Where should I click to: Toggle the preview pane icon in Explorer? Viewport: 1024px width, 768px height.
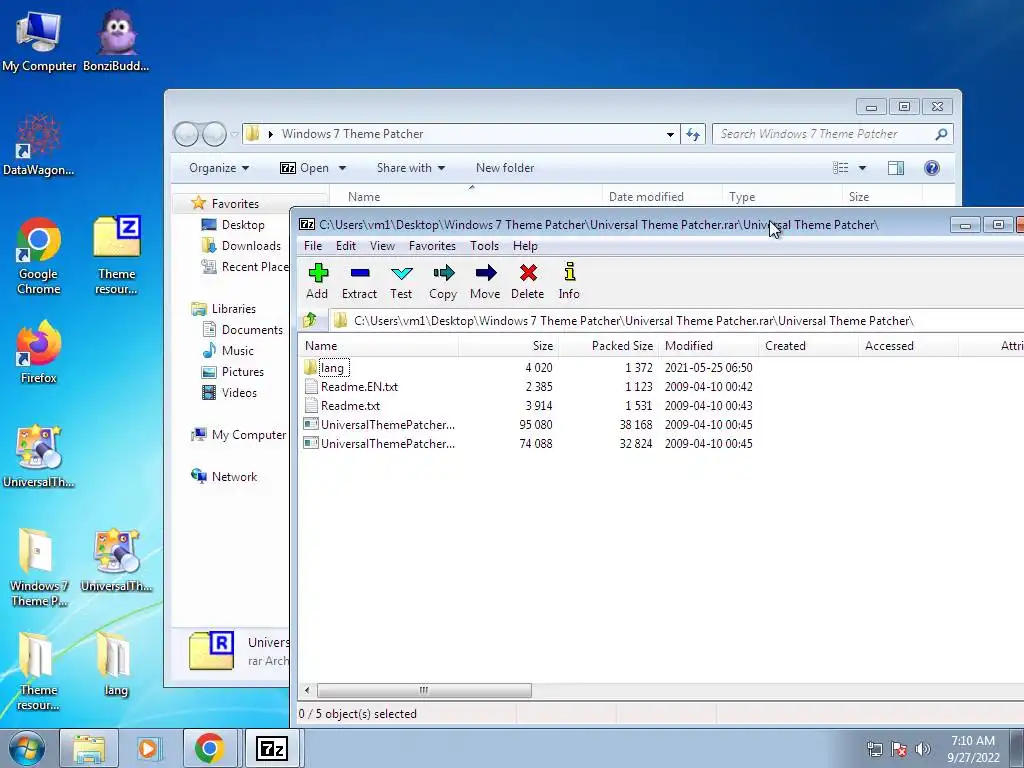pos(896,168)
